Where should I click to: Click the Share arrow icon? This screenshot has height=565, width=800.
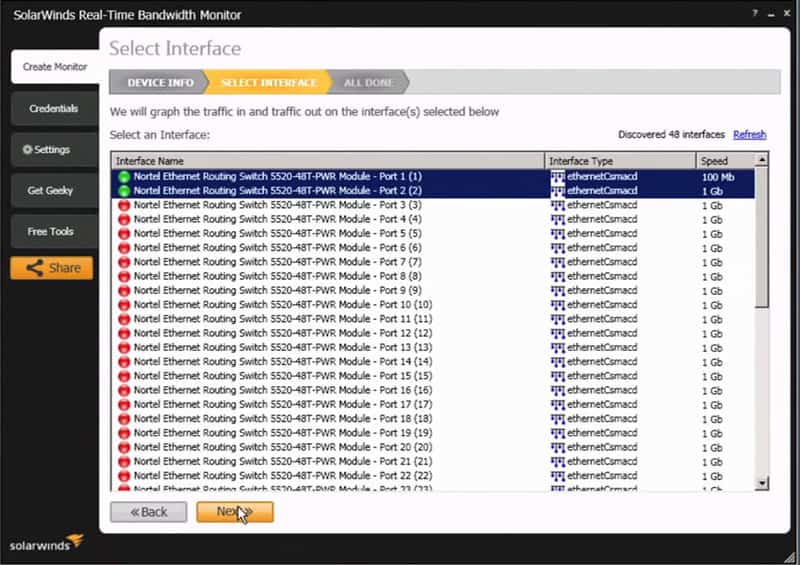click(x=35, y=268)
